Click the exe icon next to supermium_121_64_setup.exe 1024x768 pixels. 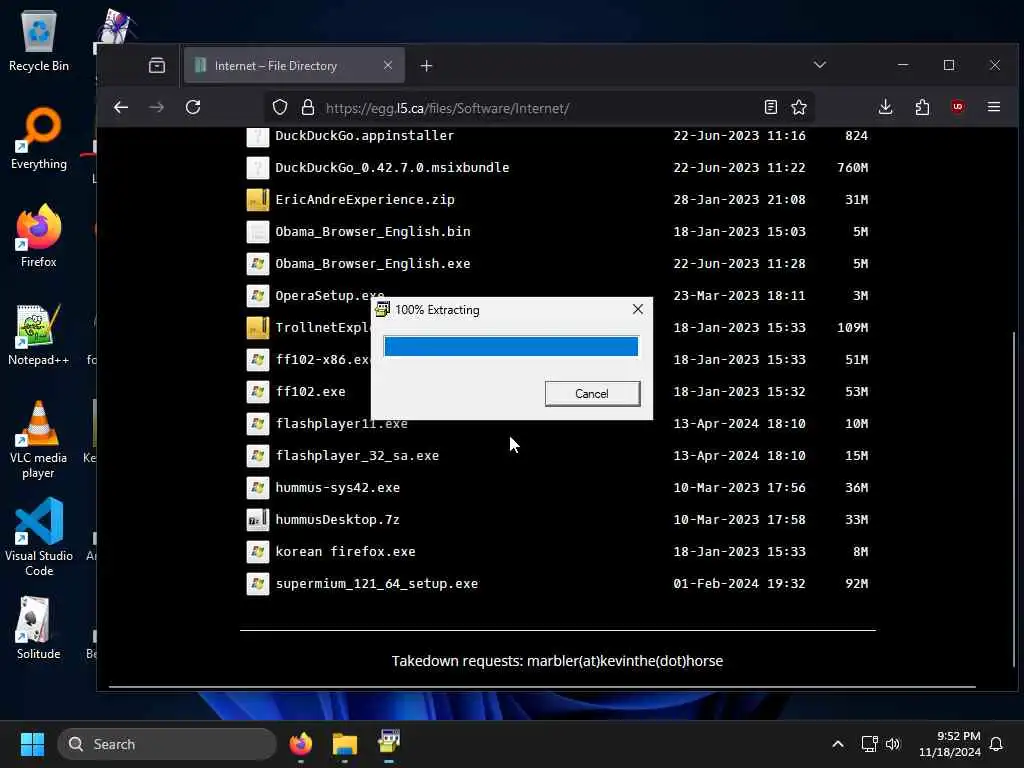tap(257, 584)
